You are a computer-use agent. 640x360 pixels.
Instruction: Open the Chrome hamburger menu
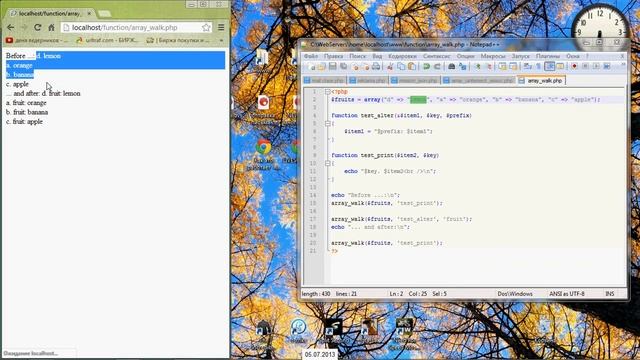[x=221, y=27]
